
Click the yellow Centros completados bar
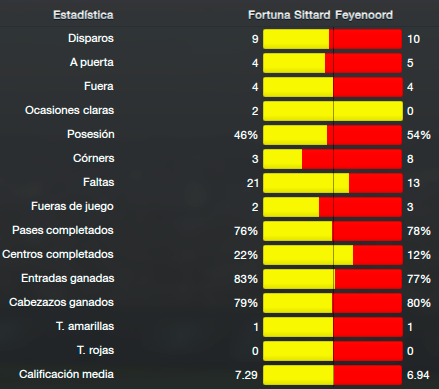click(308, 255)
